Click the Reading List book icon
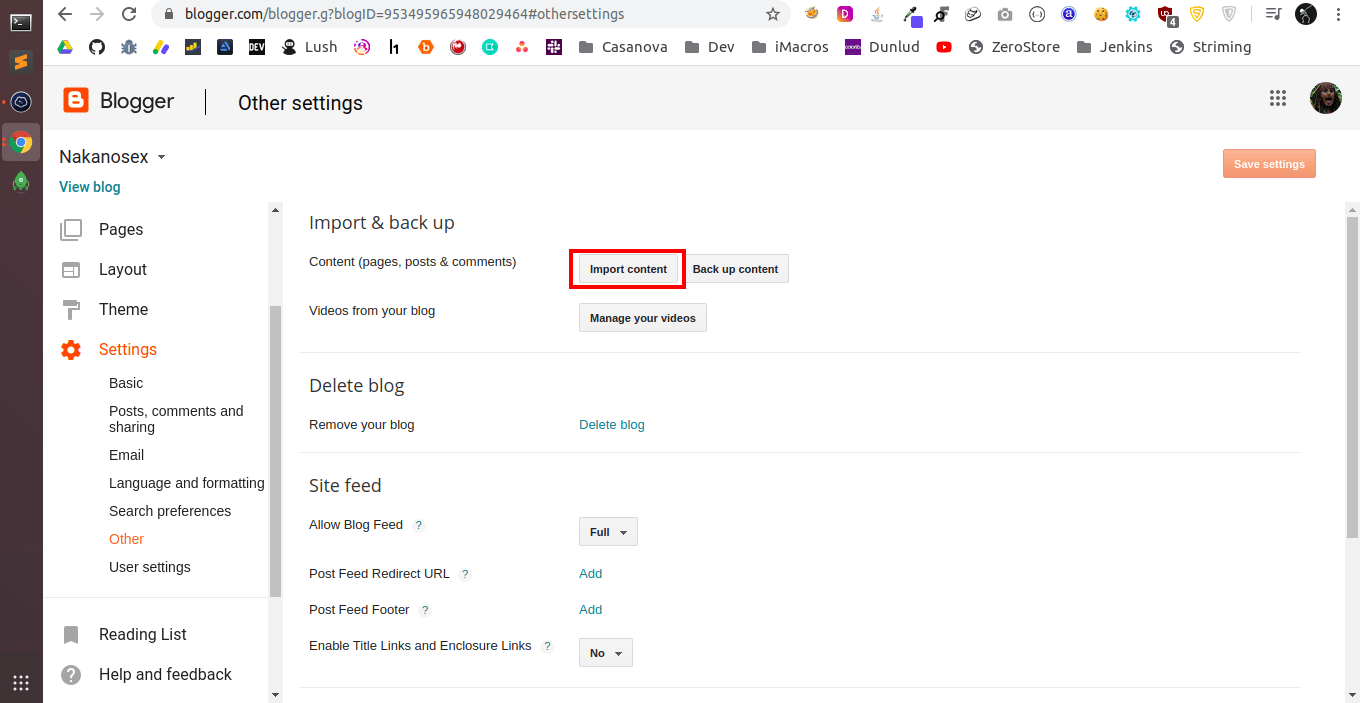1360x703 pixels. pos(71,634)
